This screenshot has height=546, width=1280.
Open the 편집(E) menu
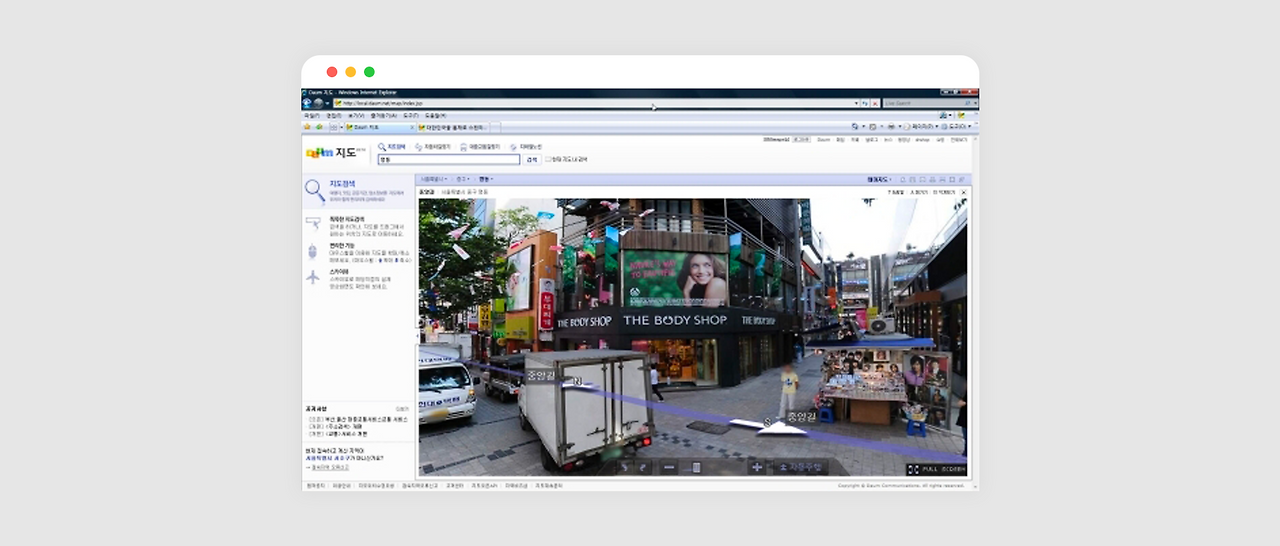tap(334, 116)
